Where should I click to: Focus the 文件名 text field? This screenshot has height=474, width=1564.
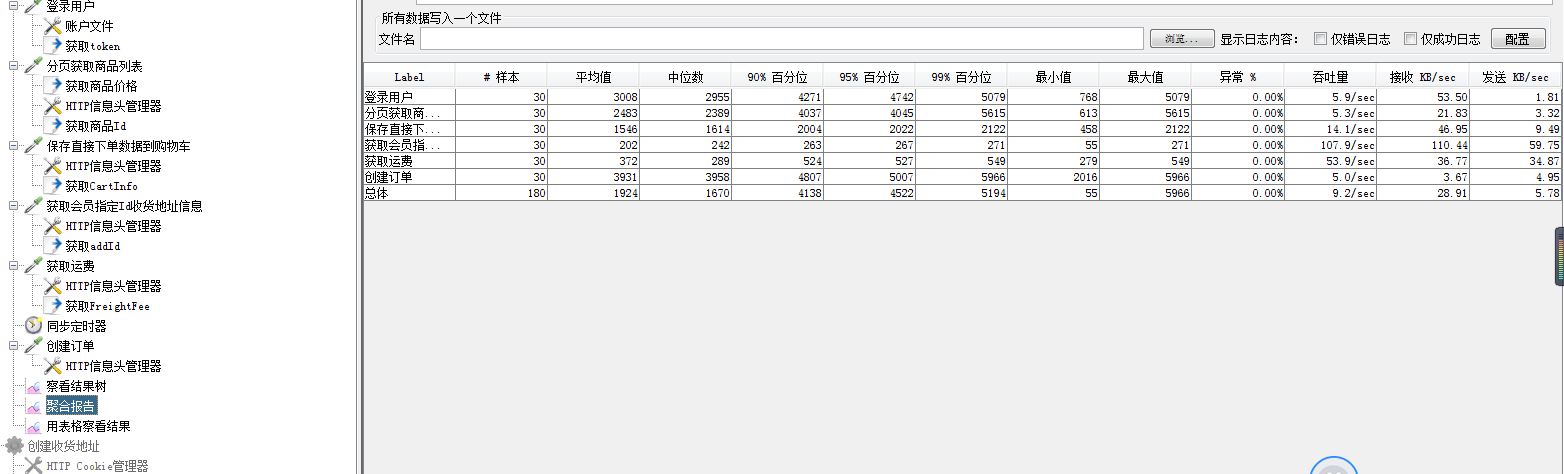coord(781,39)
